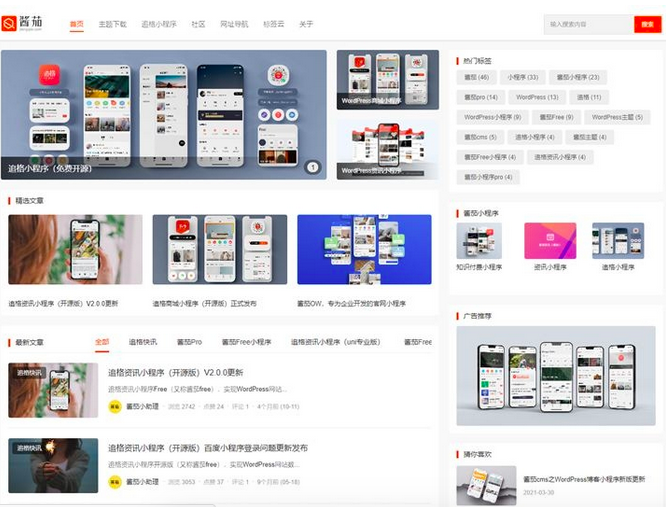Screen dimensions: 666x507
Task: Open the 广告推荐 five-phone banner image
Action: 556,376
